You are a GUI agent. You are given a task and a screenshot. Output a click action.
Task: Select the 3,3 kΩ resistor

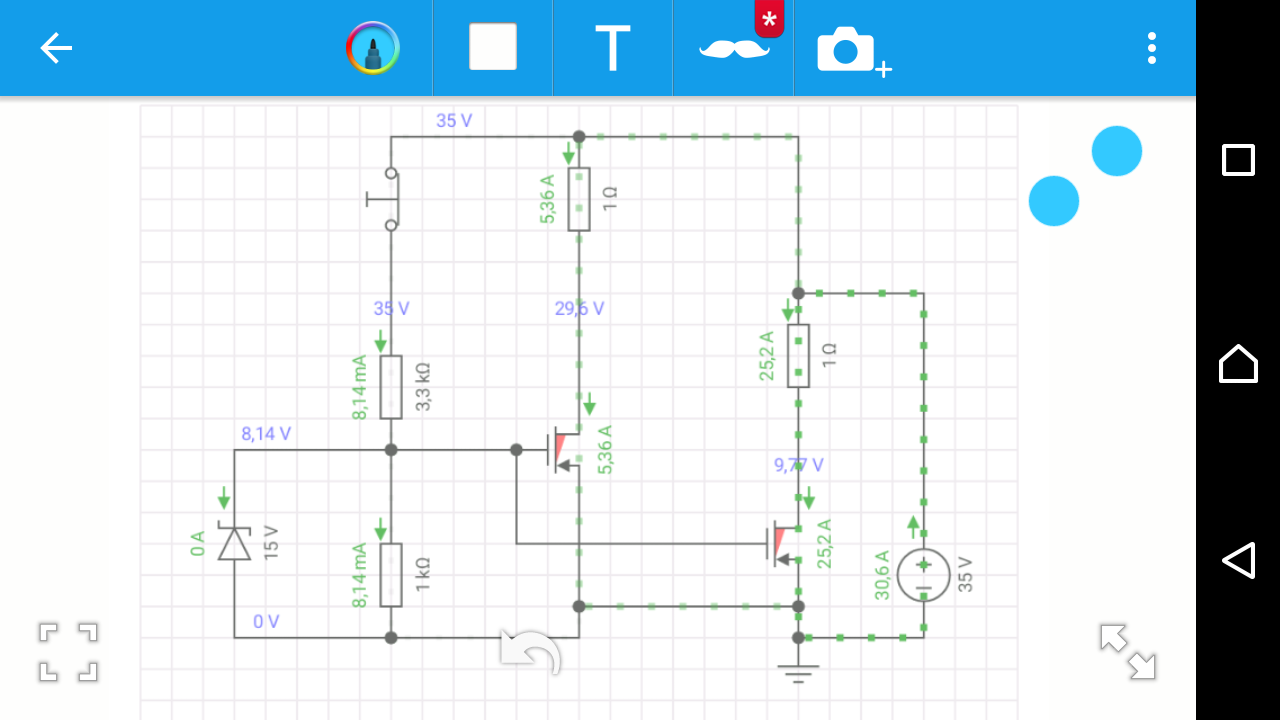(x=391, y=385)
